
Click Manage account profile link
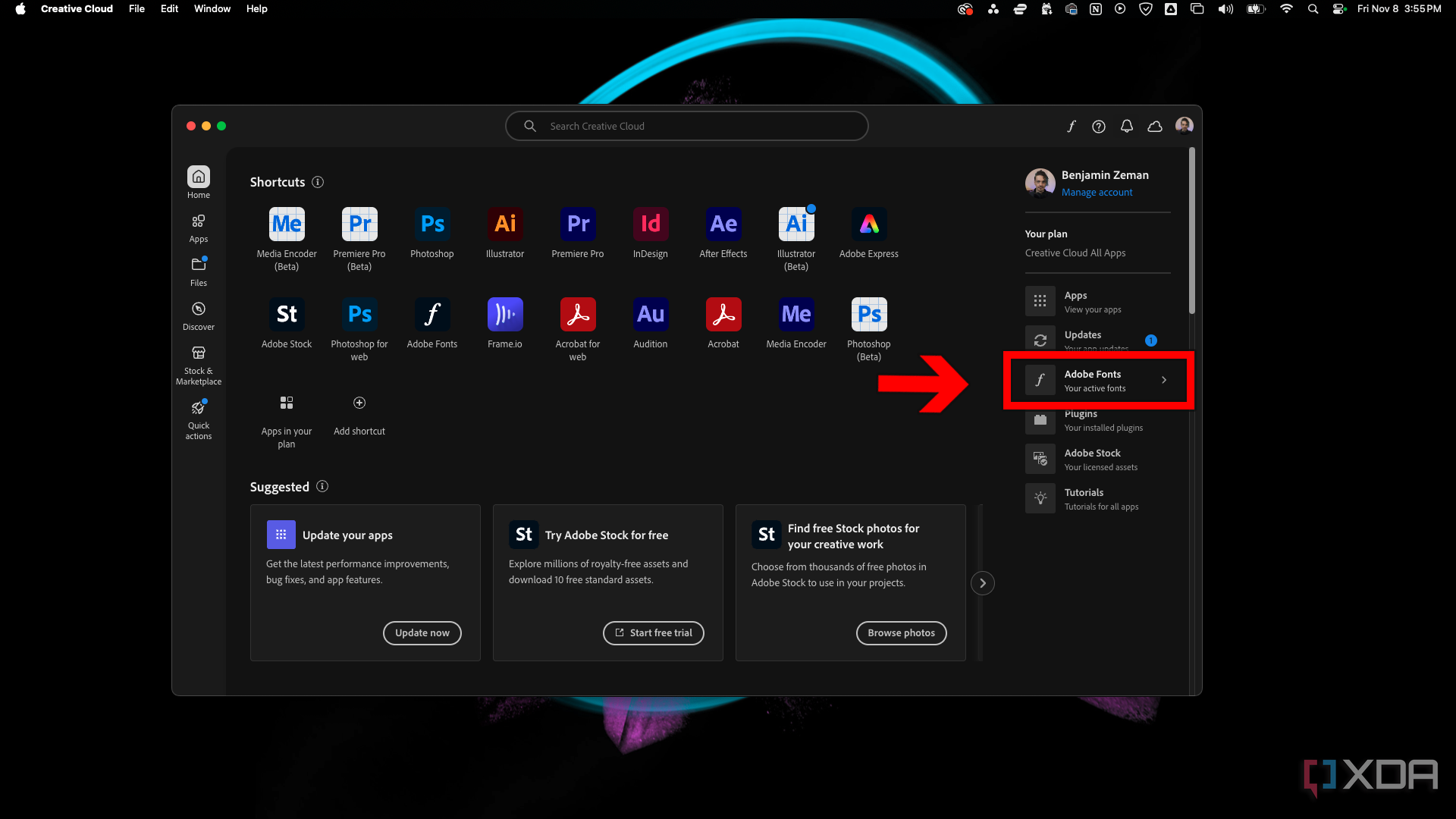click(x=1096, y=192)
